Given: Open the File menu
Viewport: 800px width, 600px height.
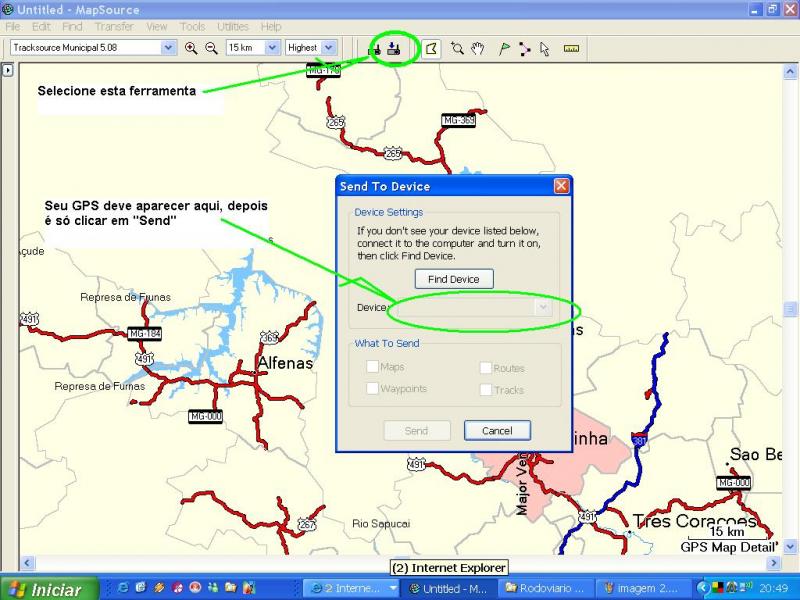Looking at the screenshot, I should coord(12,27).
